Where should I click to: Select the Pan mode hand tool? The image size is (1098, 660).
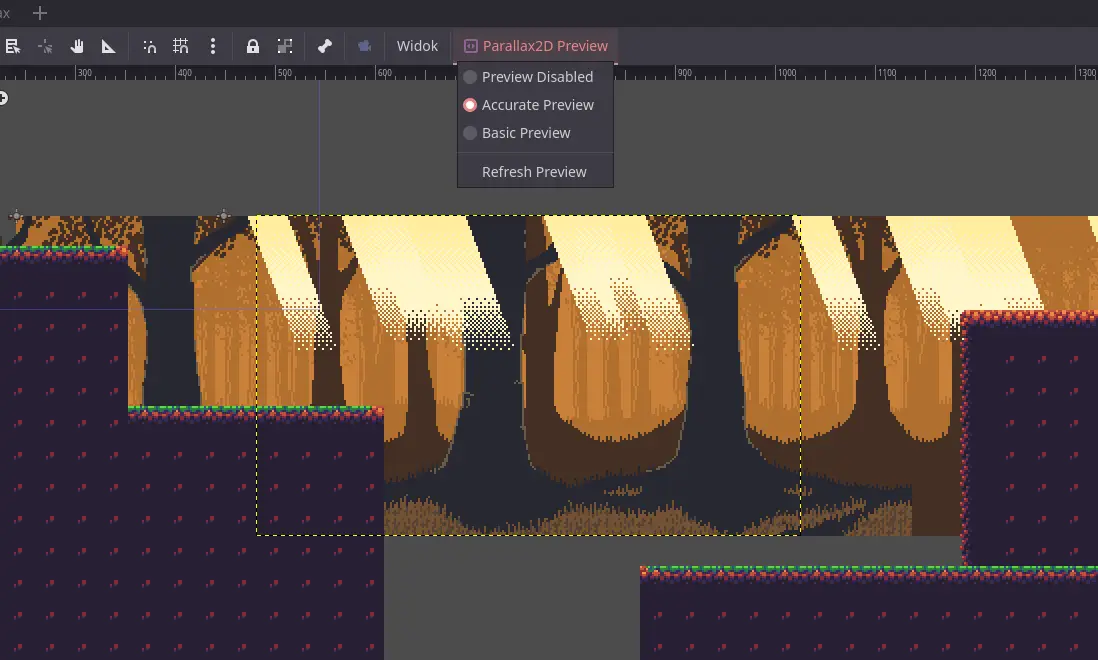[x=77, y=46]
